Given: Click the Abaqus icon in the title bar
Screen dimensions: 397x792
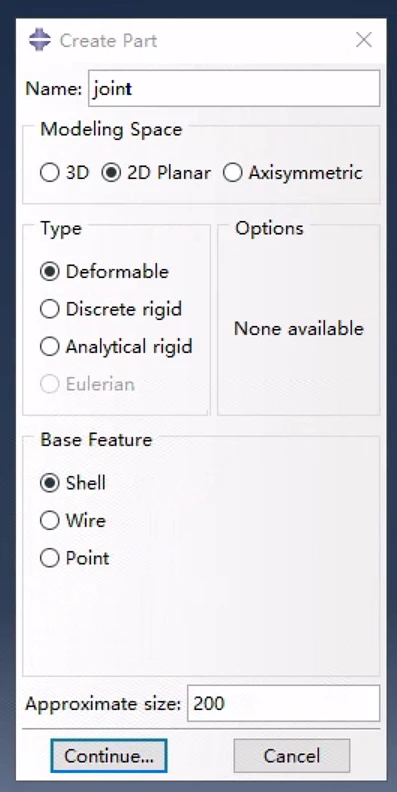Looking at the screenshot, I should 40,40.
